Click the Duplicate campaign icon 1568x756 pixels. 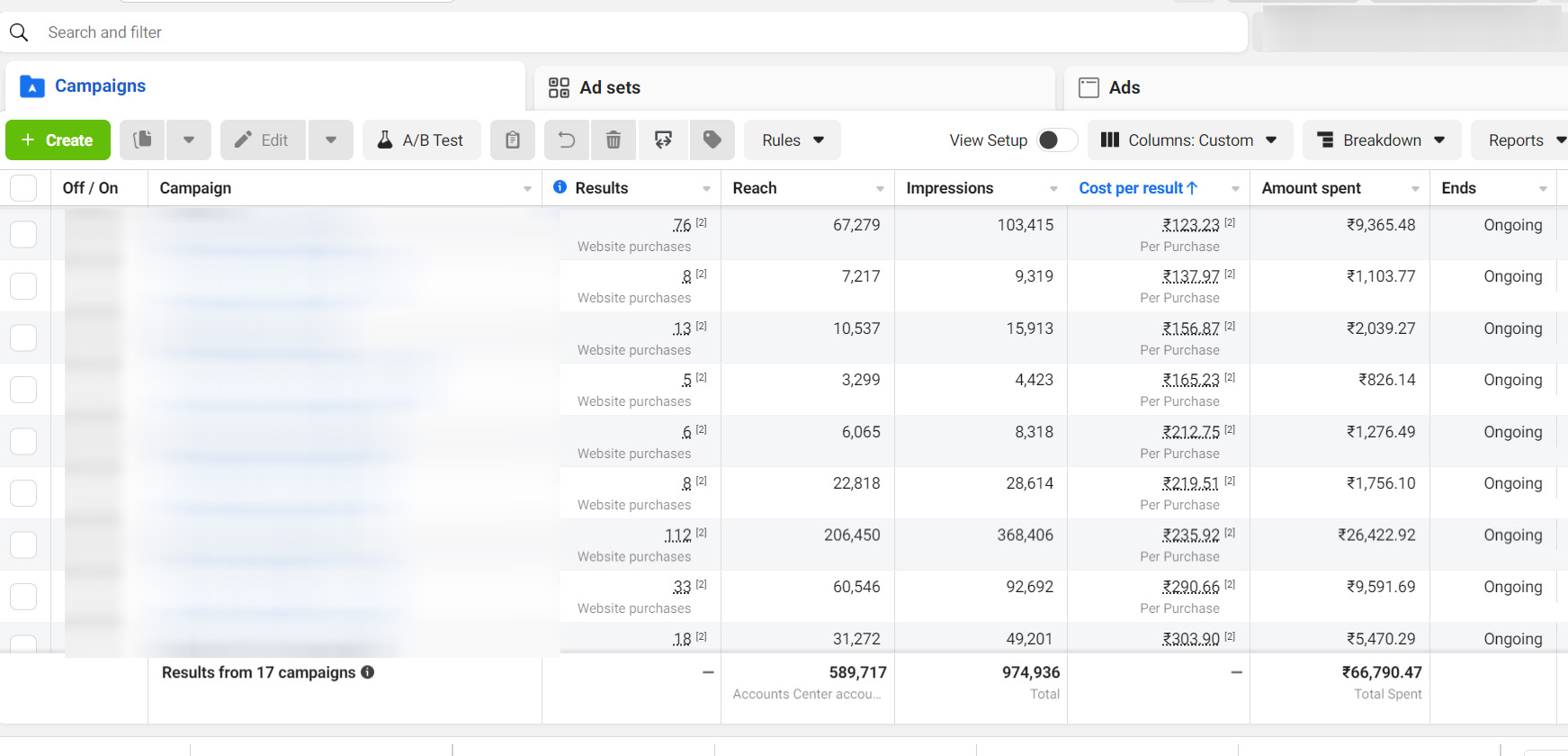[x=142, y=139]
